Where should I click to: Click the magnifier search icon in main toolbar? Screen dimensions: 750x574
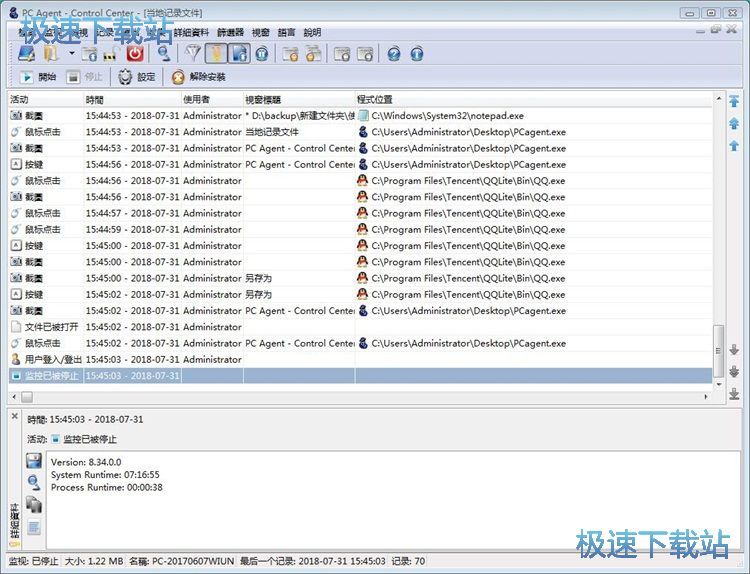164,54
